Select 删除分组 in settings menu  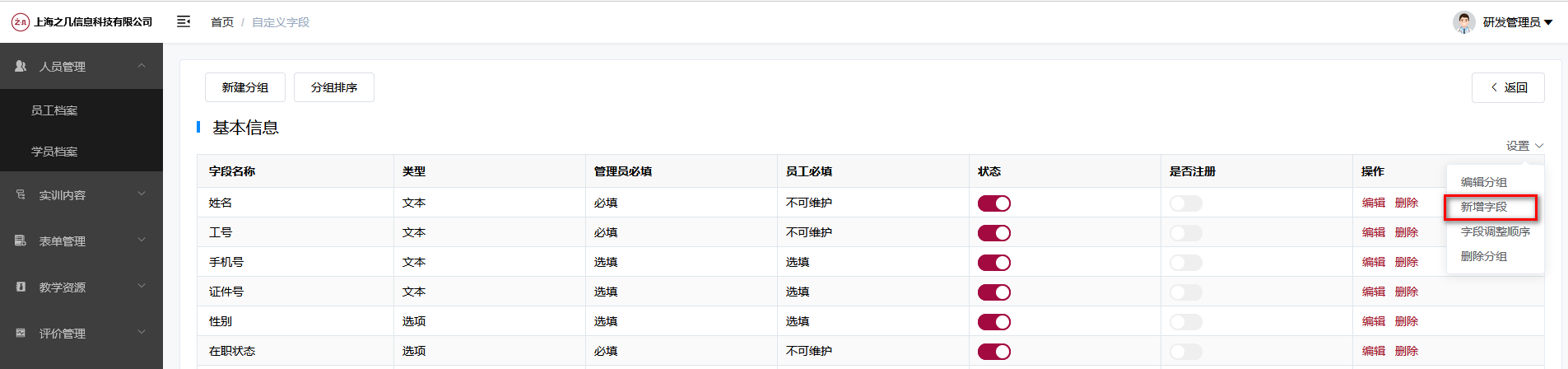click(x=1495, y=256)
